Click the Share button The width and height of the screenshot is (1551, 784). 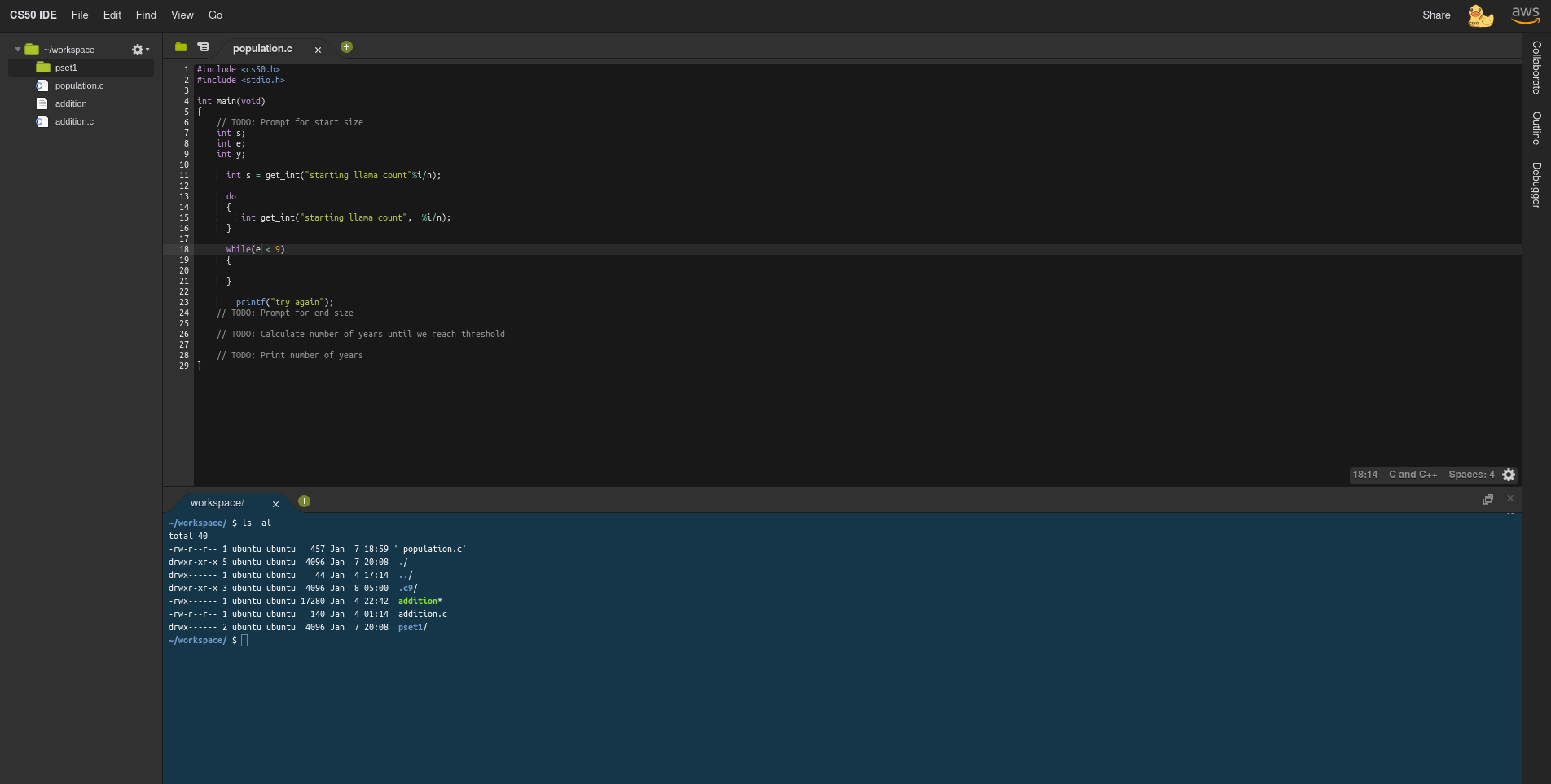point(1436,15)
